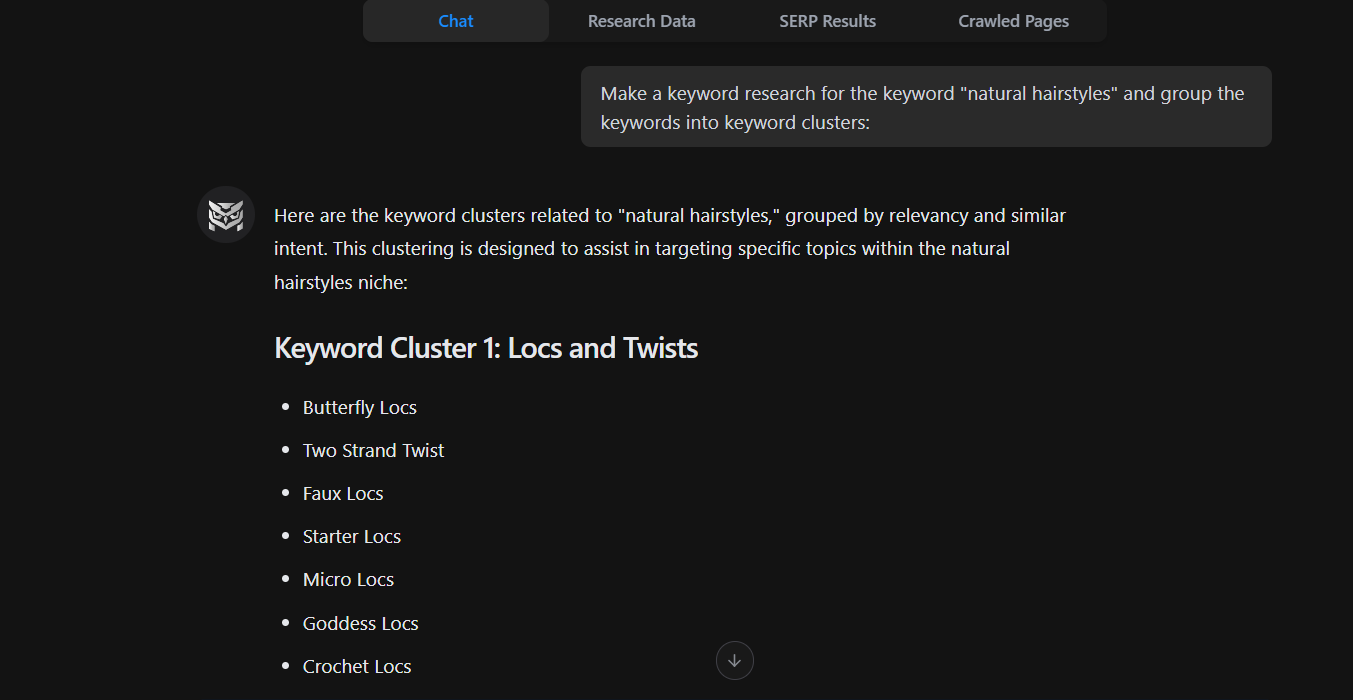
Task: Click the 'Starter Locs' bullet item
Action: coord(351,536)
